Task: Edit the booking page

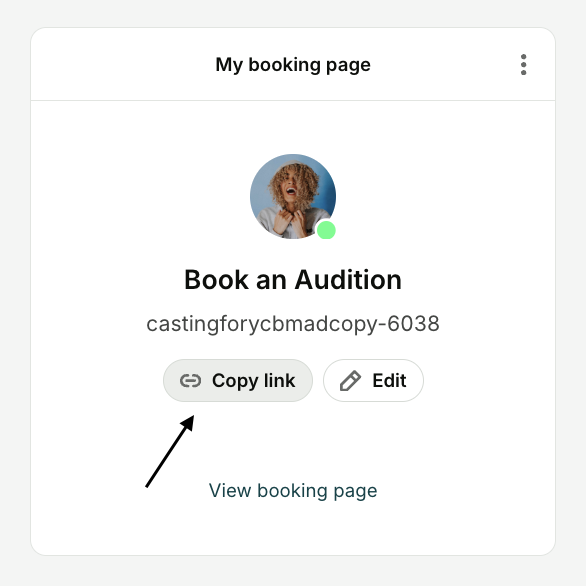Action: [x=373, y=380]
